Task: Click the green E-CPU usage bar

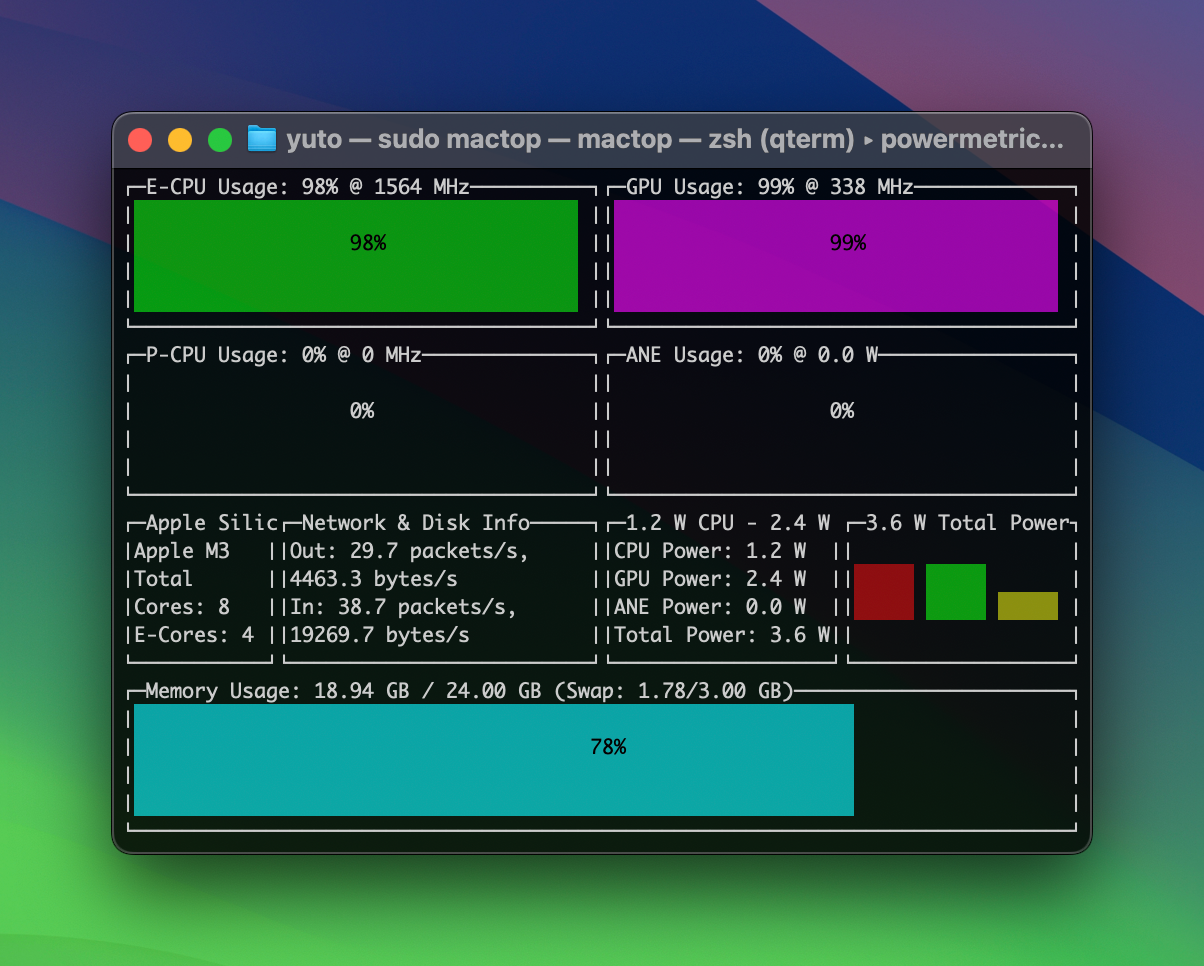Action: pos(356,256)
